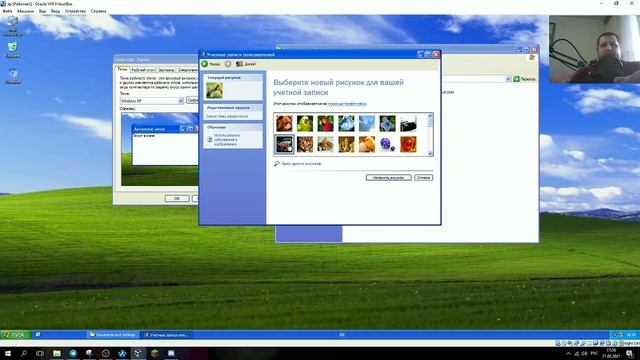Click the host taskbar search icon
The height and width of the screenshot is (360, 640).
click(x=24, y=353)
